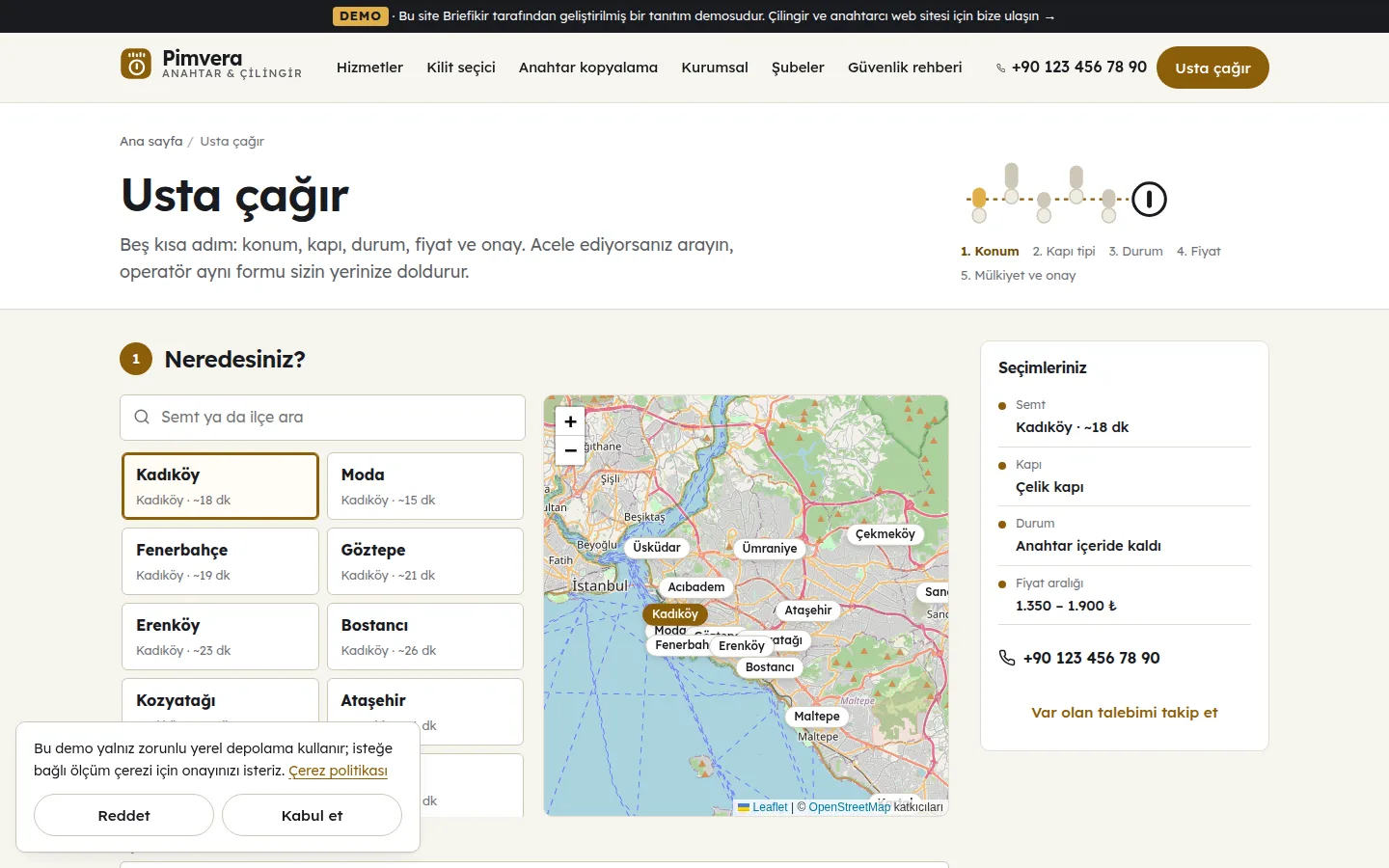Open Güvenlik rehberi in navigation

[x=905, y=68]
